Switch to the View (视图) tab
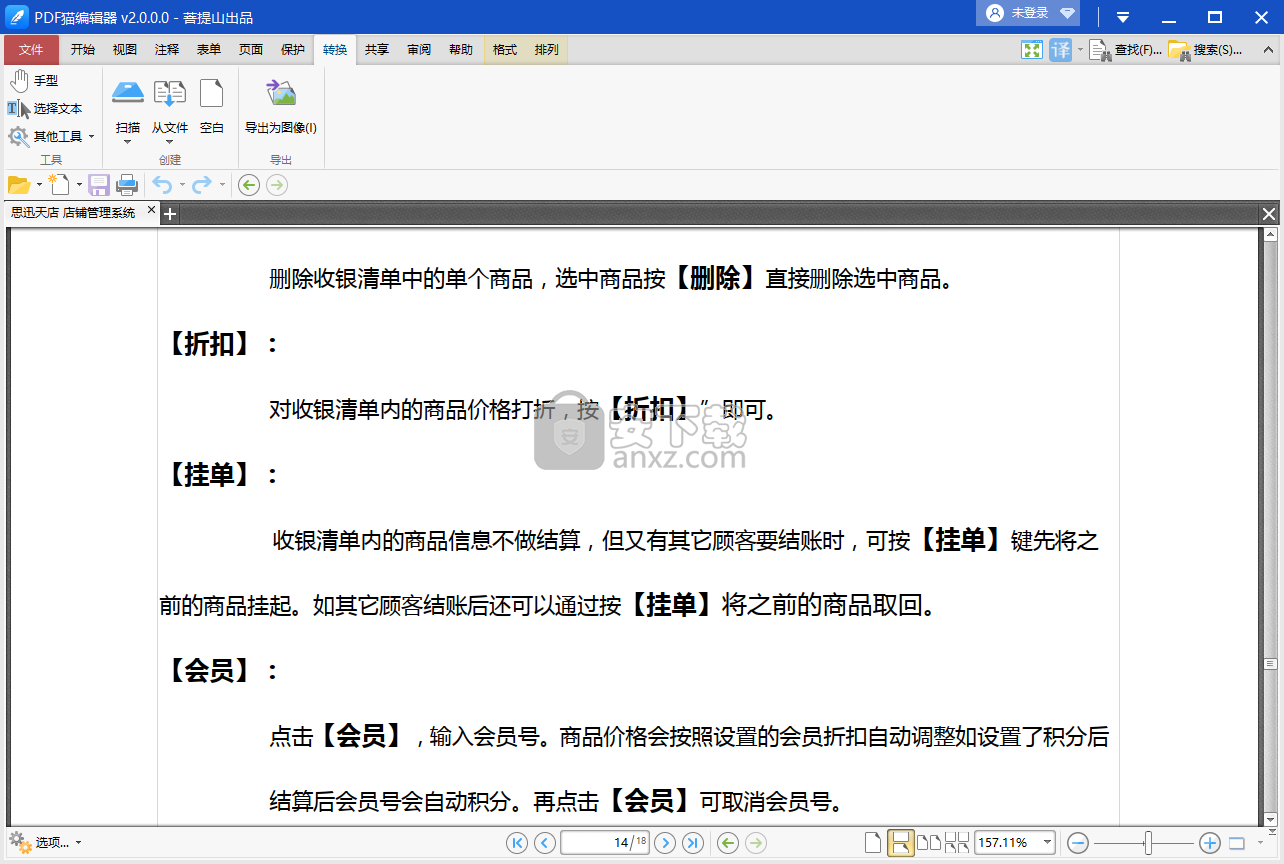The height and width of the screenshot is (864, 1284). coord(125,49)
